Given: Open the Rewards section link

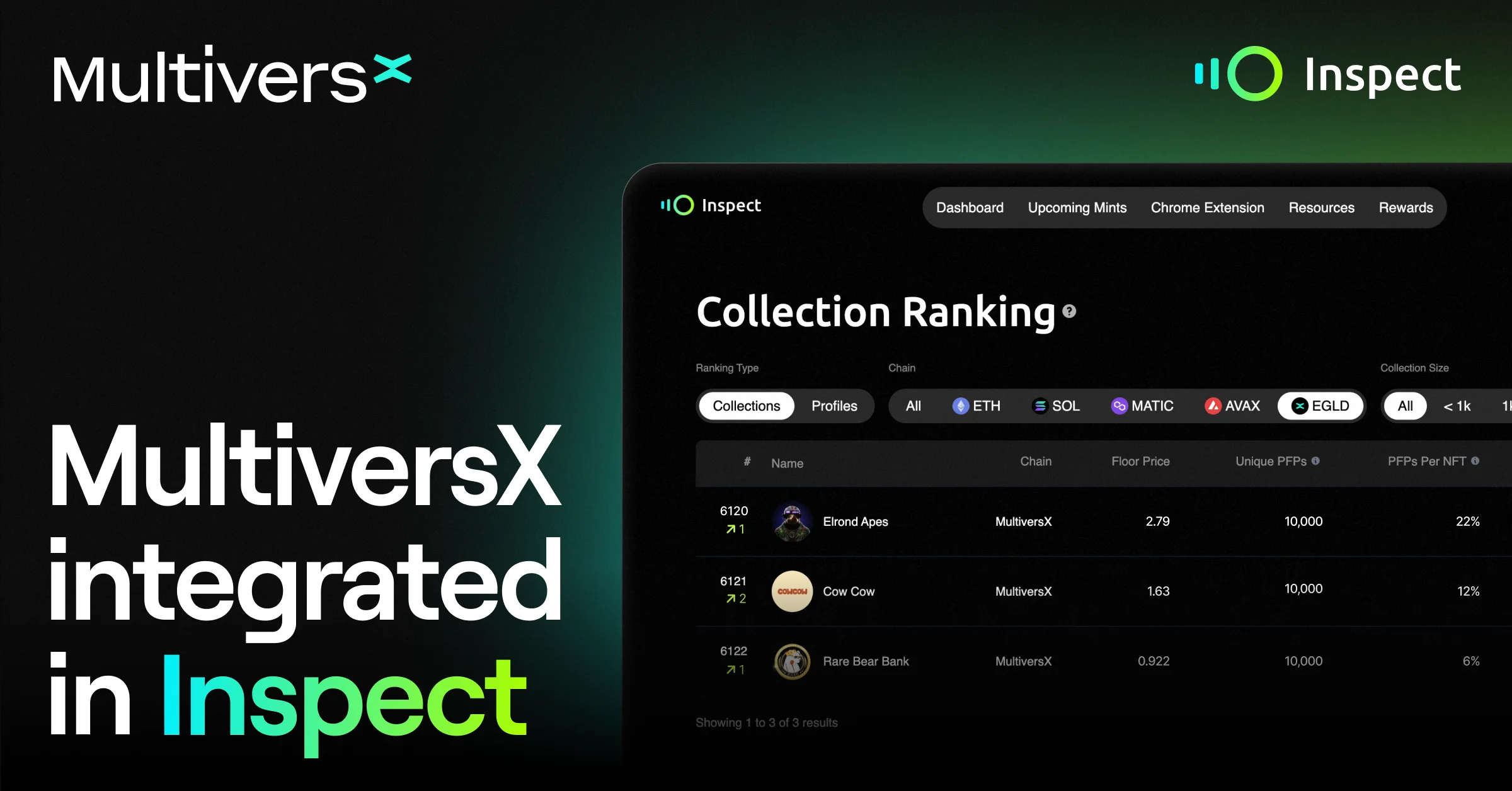Looking at the screenshot, I should (1407, 207).
